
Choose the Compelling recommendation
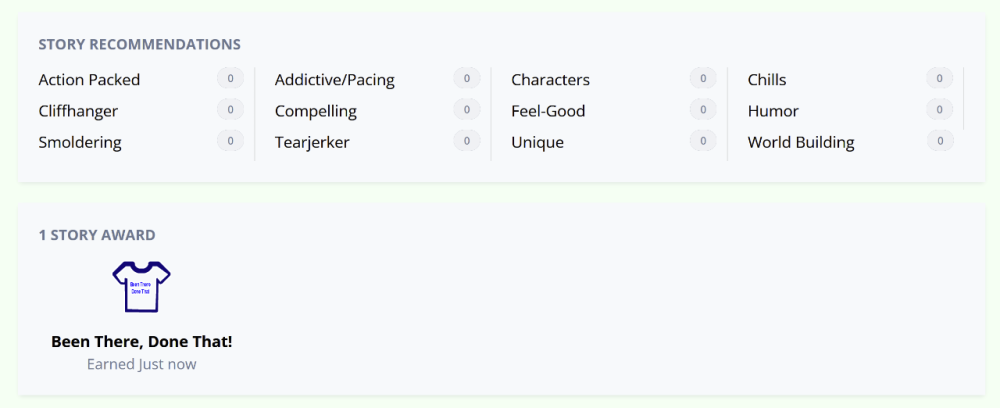pos(316,111)
